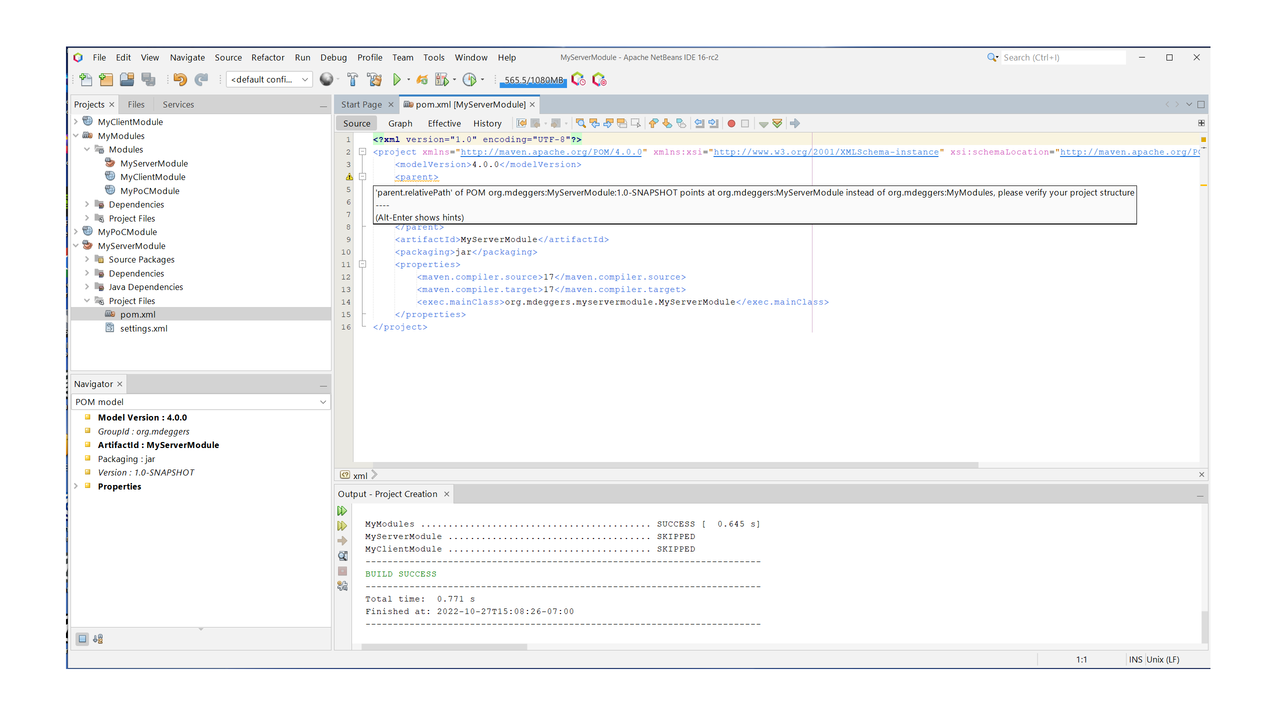Click the Undo arrow icon
Viewport: 1280px width, 720px height.
point(180,79)
